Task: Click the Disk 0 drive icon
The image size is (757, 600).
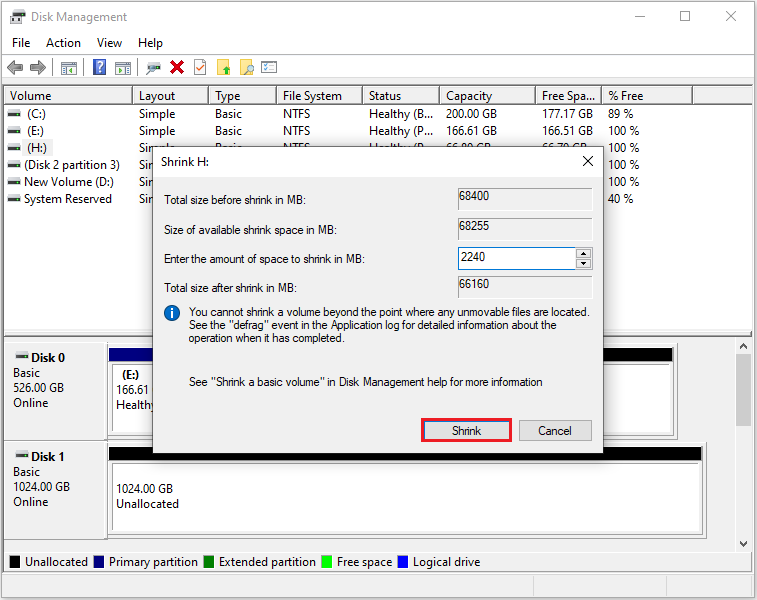Action: [22, 356]
